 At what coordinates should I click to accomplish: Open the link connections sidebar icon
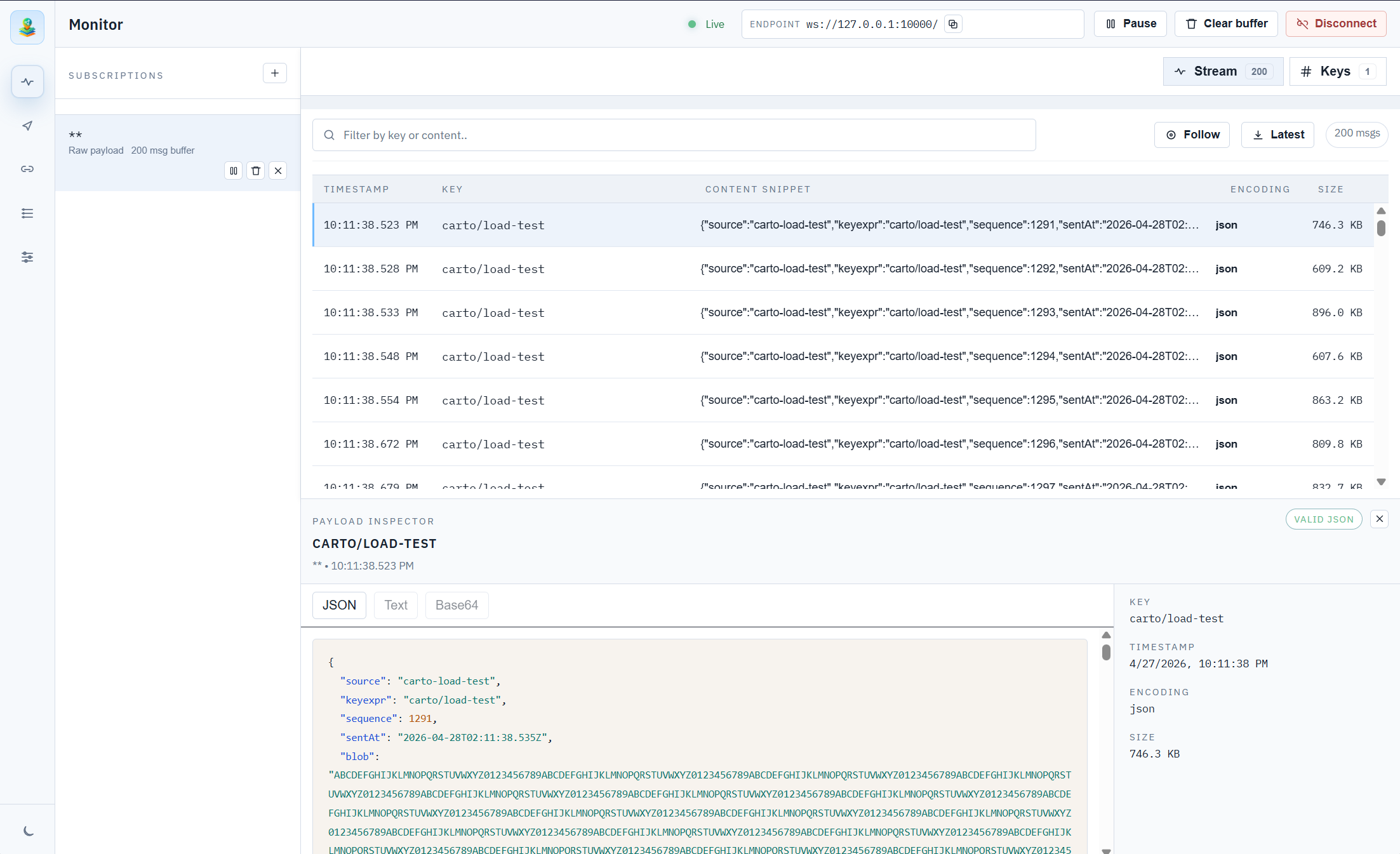coord(27,169)
